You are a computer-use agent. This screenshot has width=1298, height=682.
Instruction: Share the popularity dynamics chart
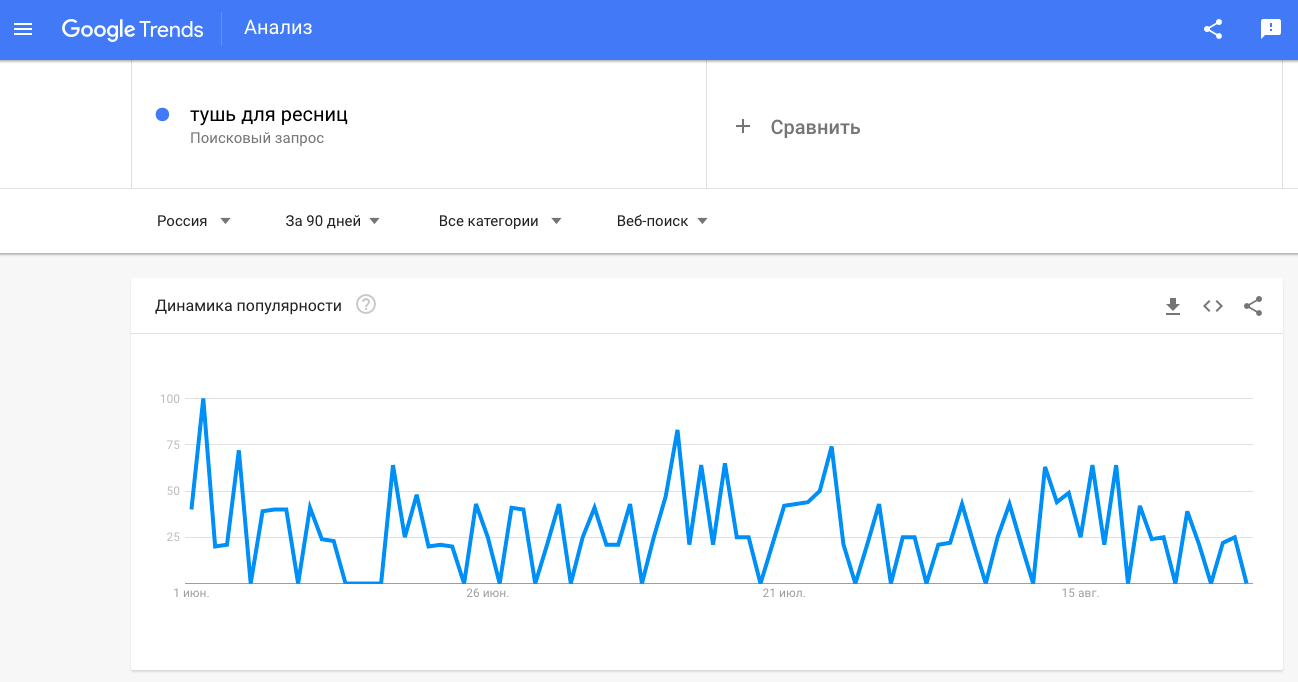(x=1253, y=306)
